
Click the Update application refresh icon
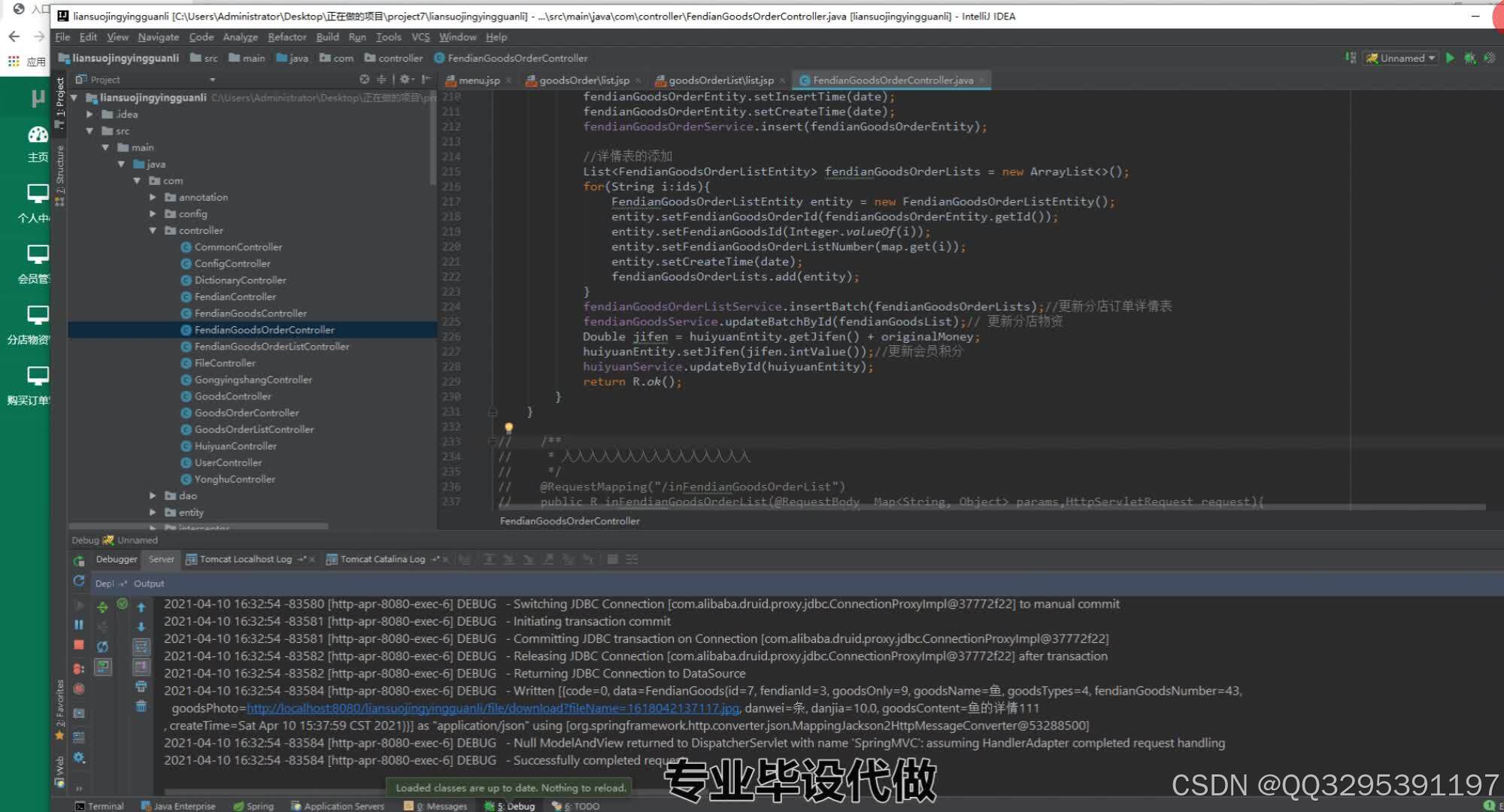[x=79, y=581]
